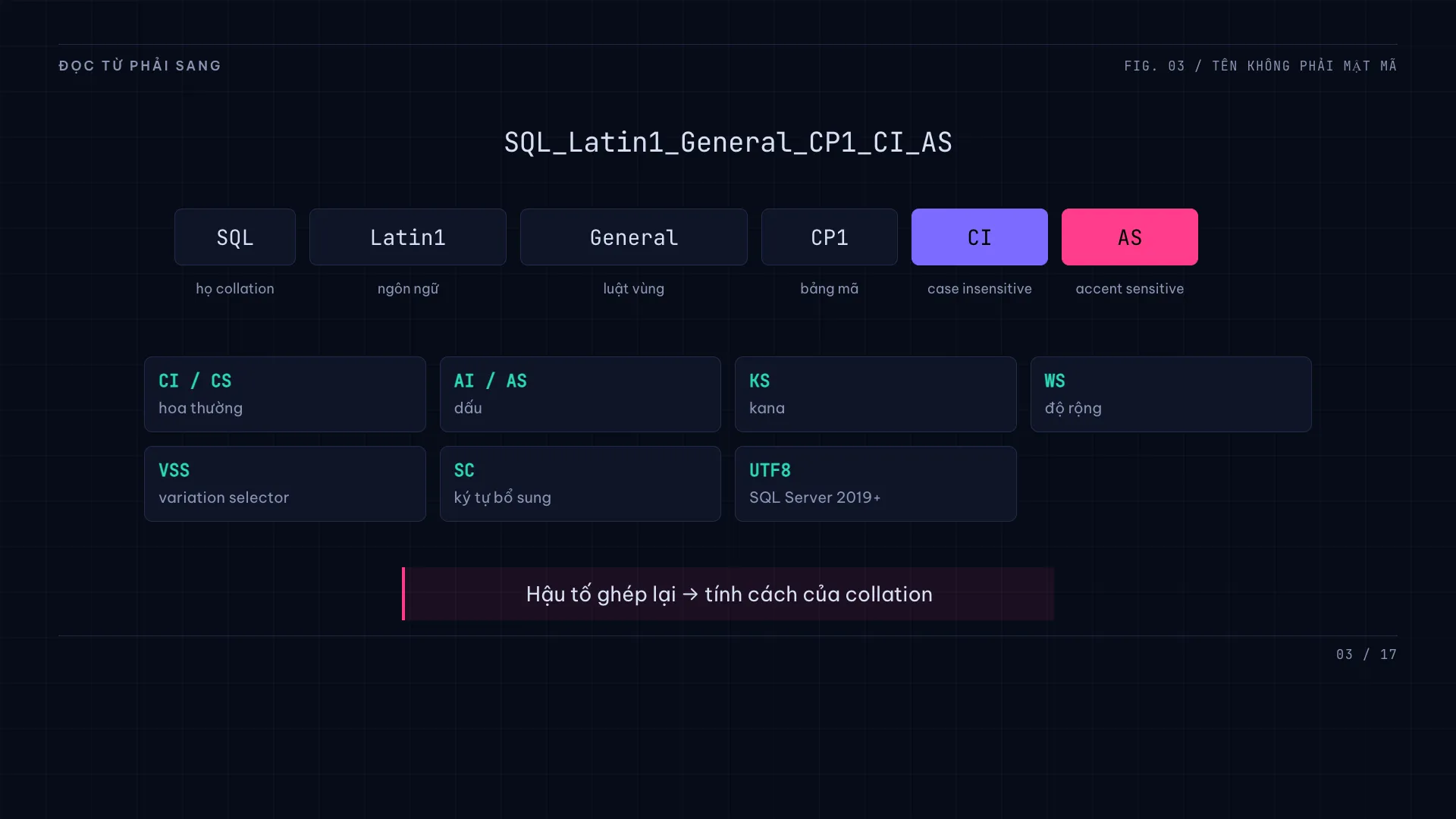Open the VSS variation selector card
1456x819 pixels.
pos(285,484)
